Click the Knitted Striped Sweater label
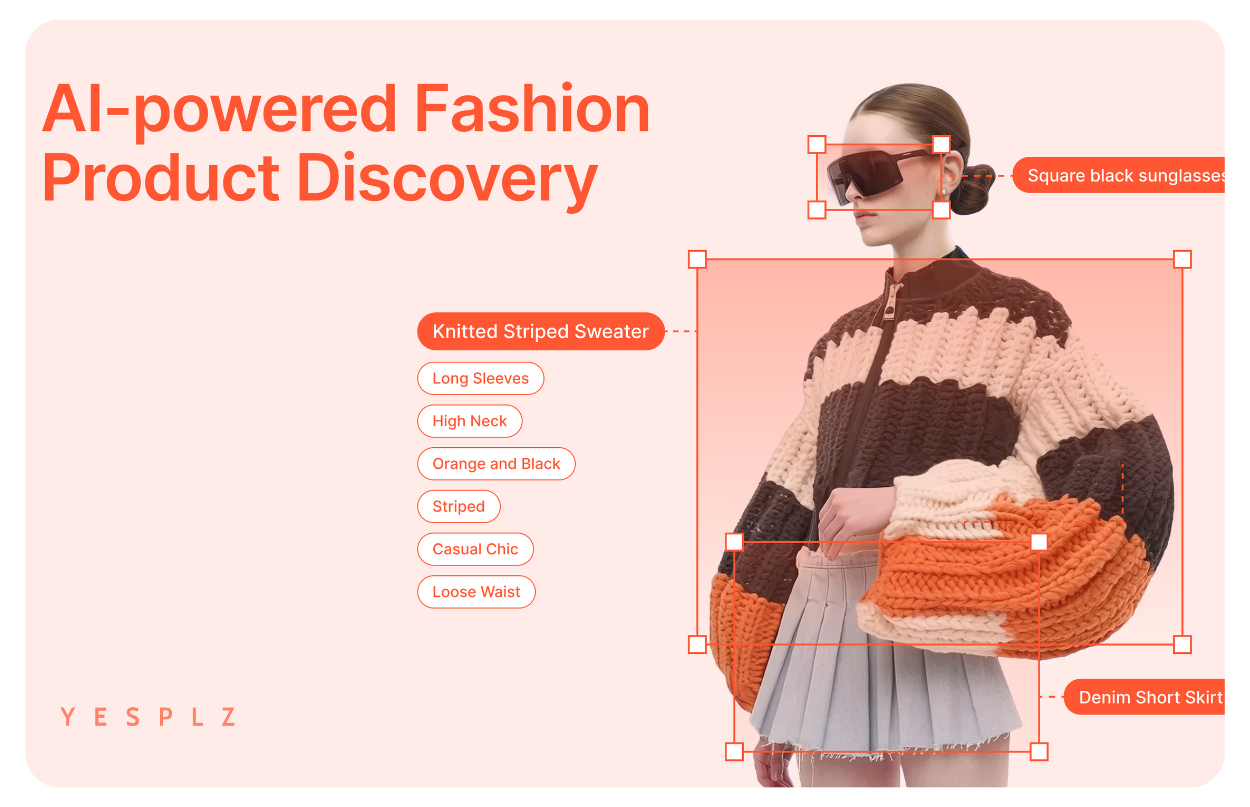 pos(541,332)
